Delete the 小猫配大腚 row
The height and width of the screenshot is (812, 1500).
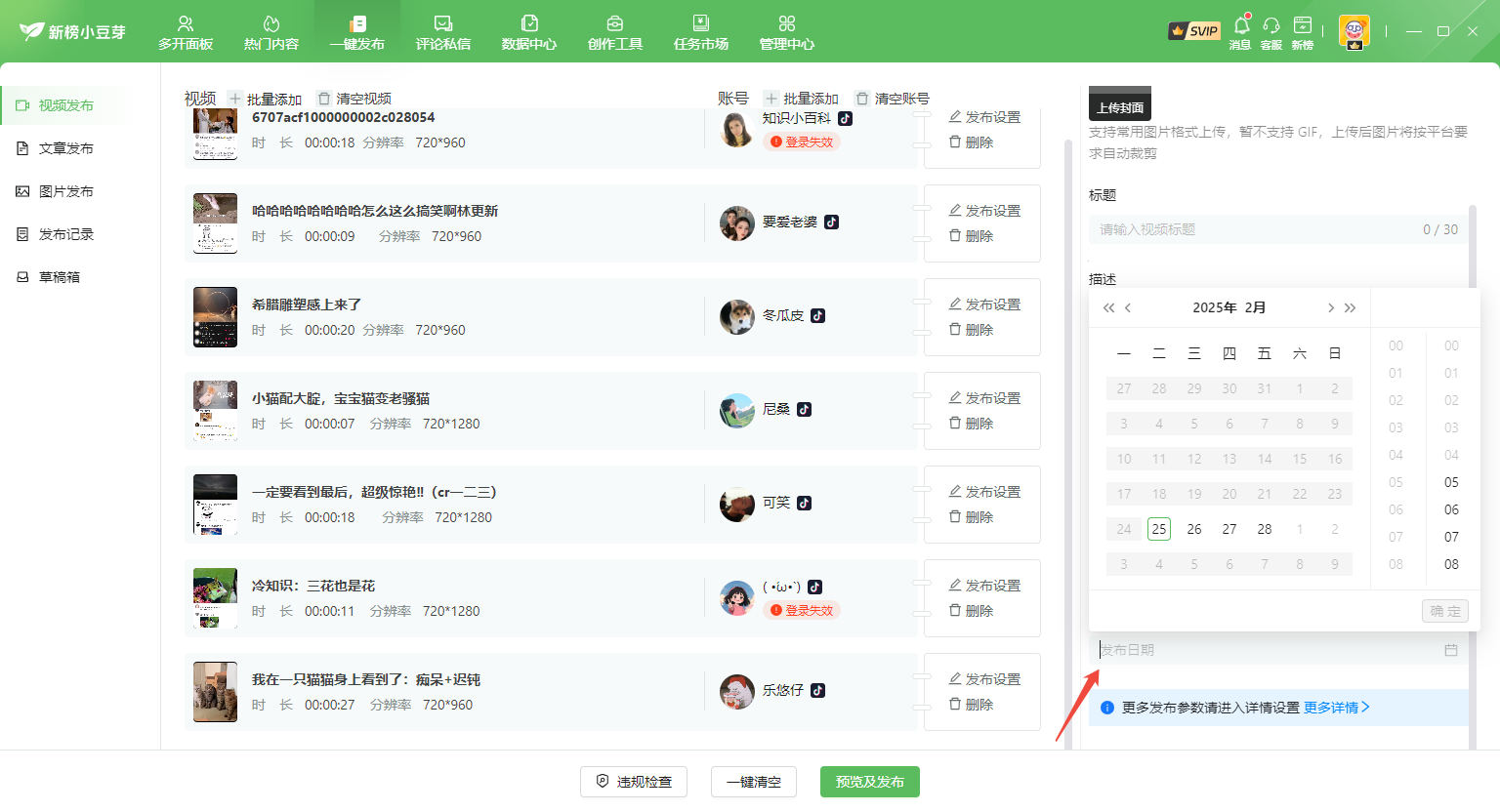tap(972, 424)
